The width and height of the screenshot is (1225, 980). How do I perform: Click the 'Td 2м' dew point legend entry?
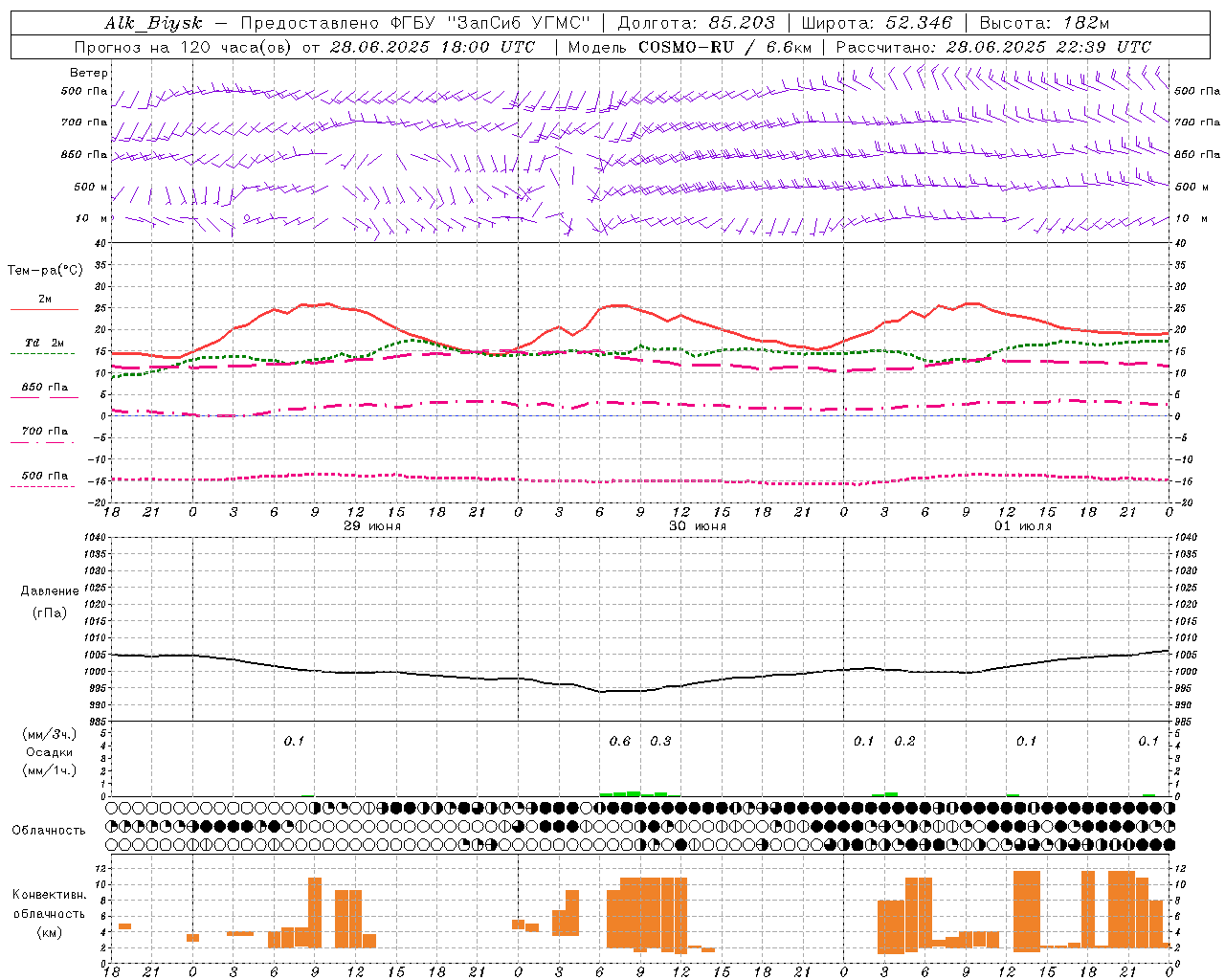[44, 343]
